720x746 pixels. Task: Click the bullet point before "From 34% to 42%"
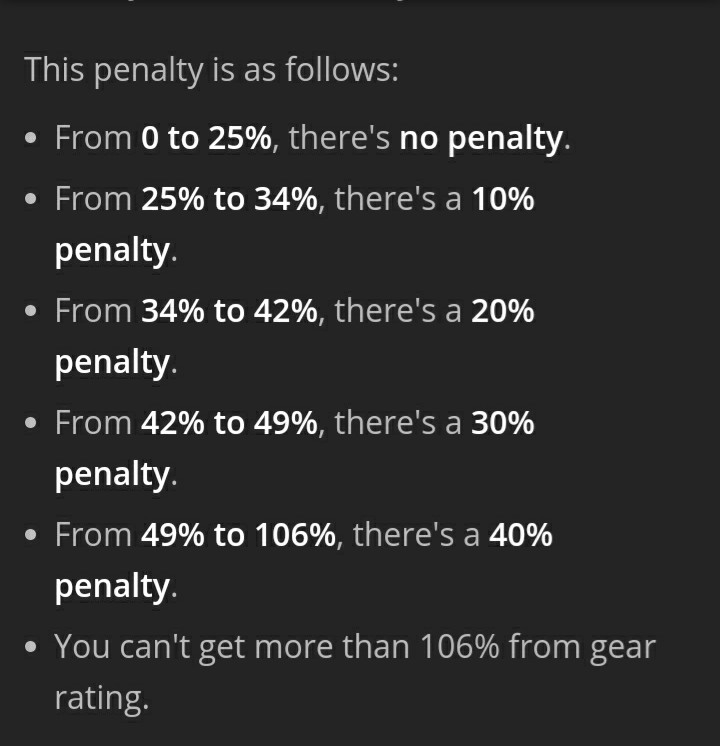pyautogui.click(x=34, y=314)
